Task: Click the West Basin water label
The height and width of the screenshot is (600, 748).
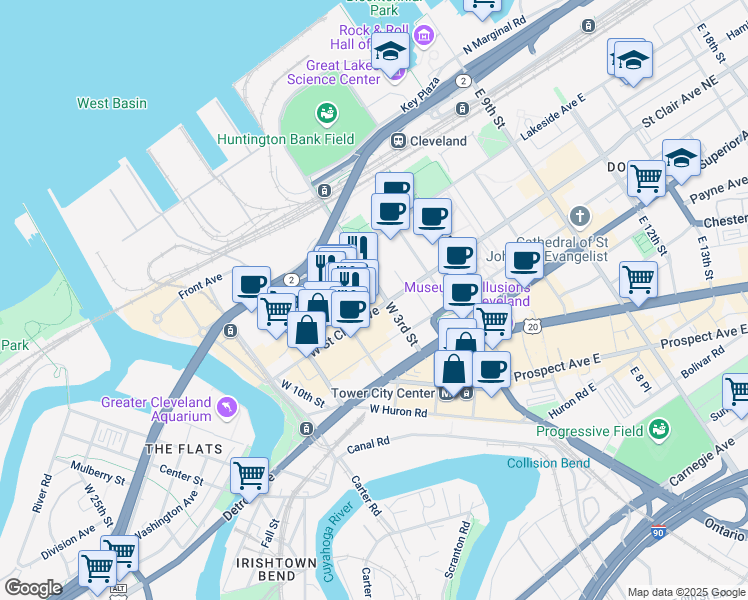Action: pos(112,103)
